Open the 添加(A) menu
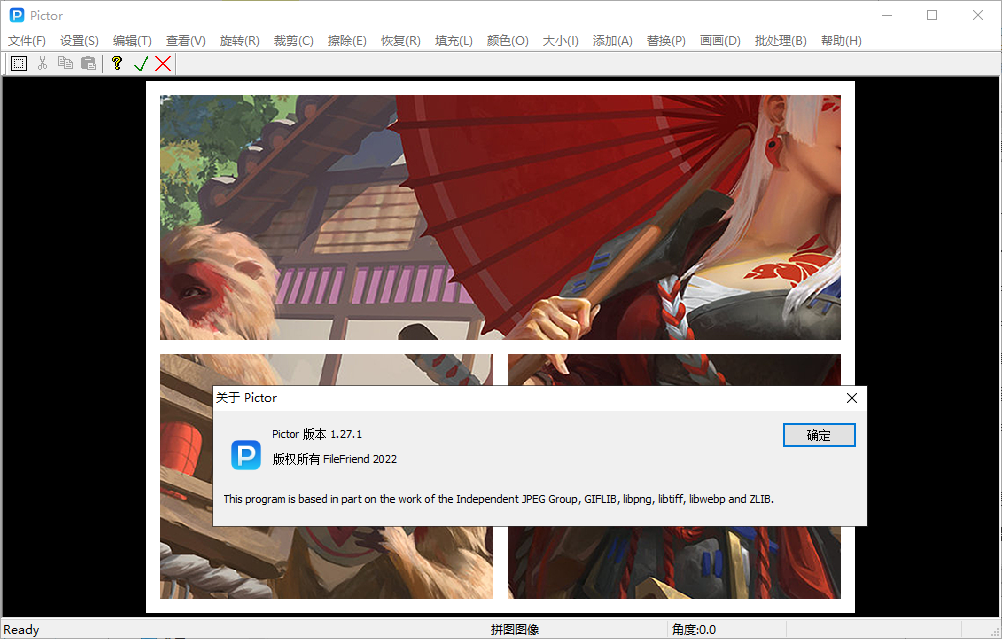Image resolution: width=1002 pixels, height=639 pixels. point(612,41)
